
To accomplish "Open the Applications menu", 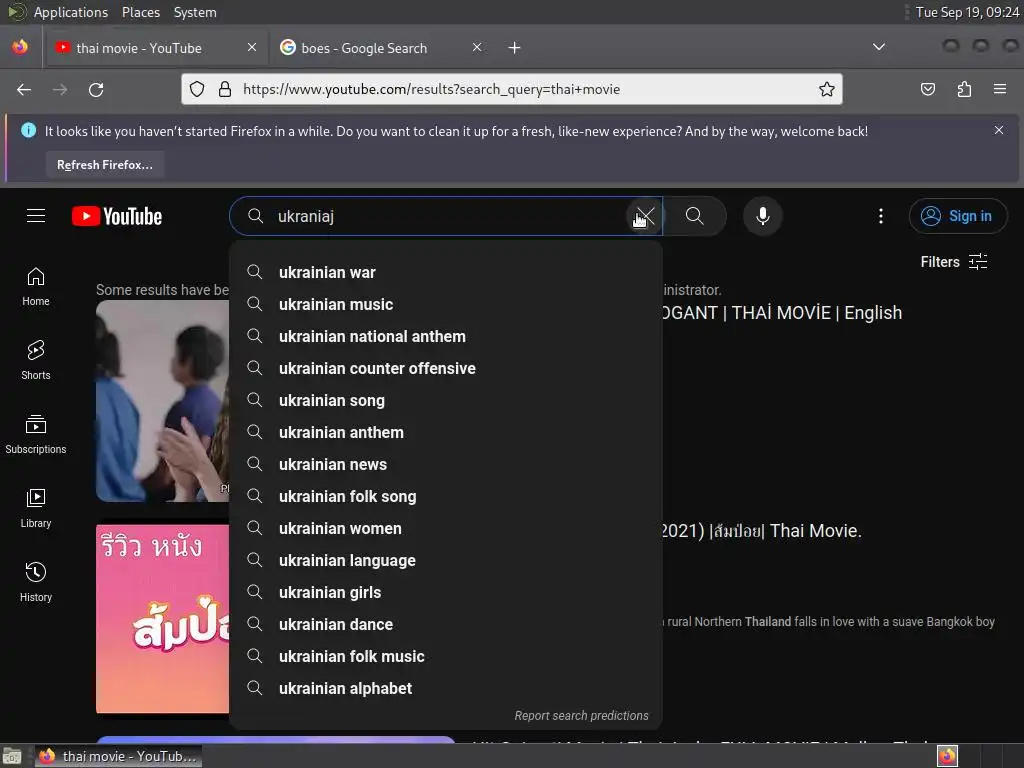I will (71, 12).
